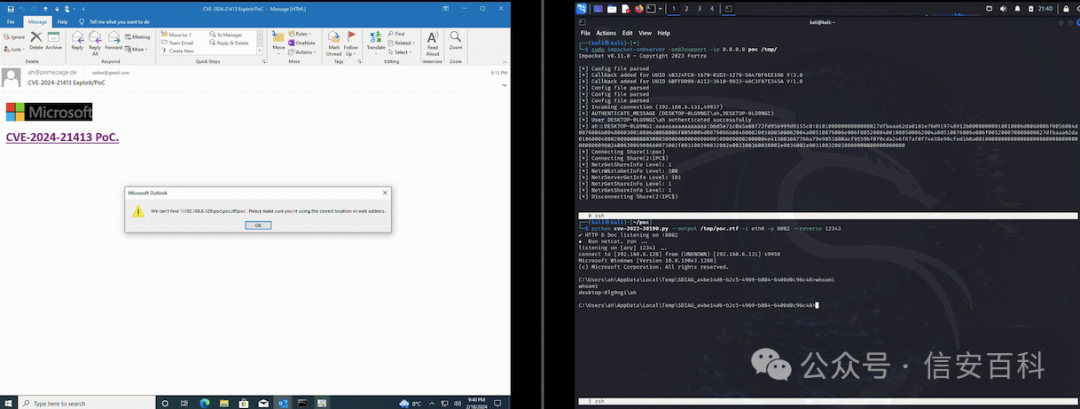Viewport: 1080px width, 409px height.
Task: Start Read Aloud
Action: click(432, 43)
